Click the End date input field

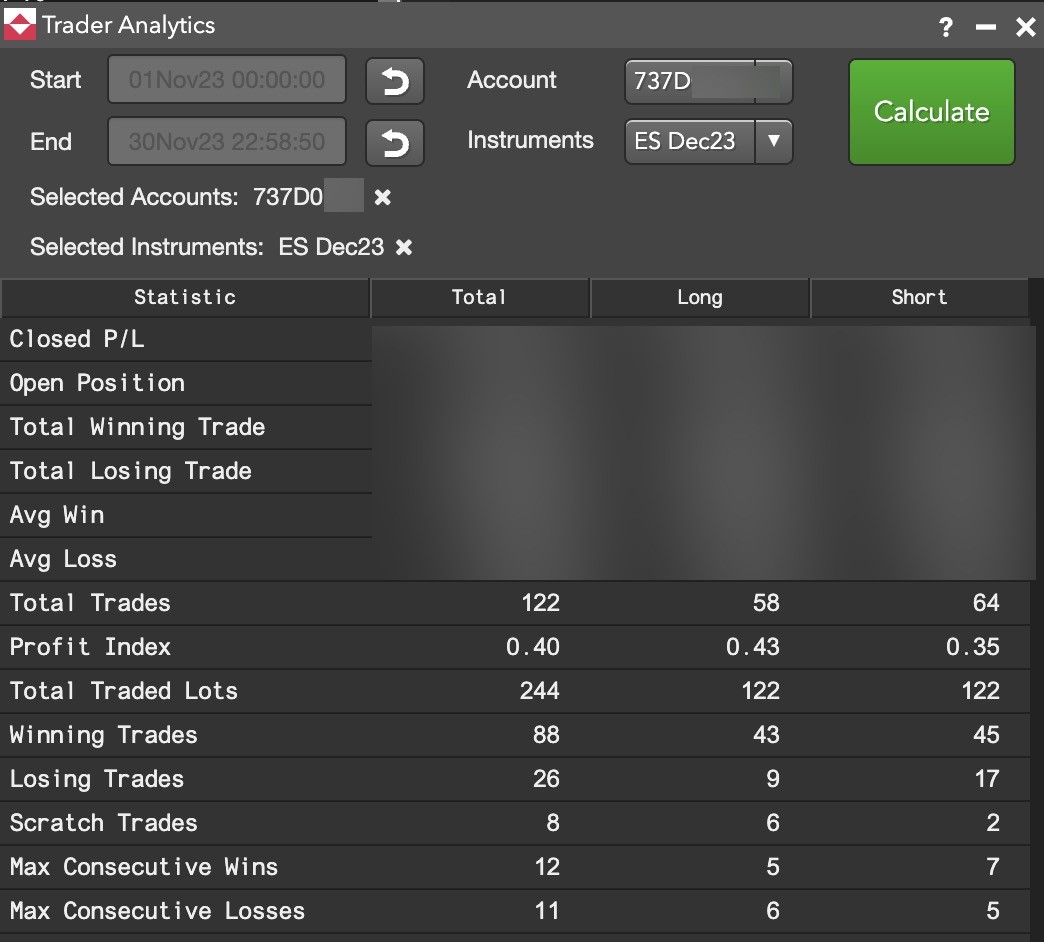click(x=227, y=142)
